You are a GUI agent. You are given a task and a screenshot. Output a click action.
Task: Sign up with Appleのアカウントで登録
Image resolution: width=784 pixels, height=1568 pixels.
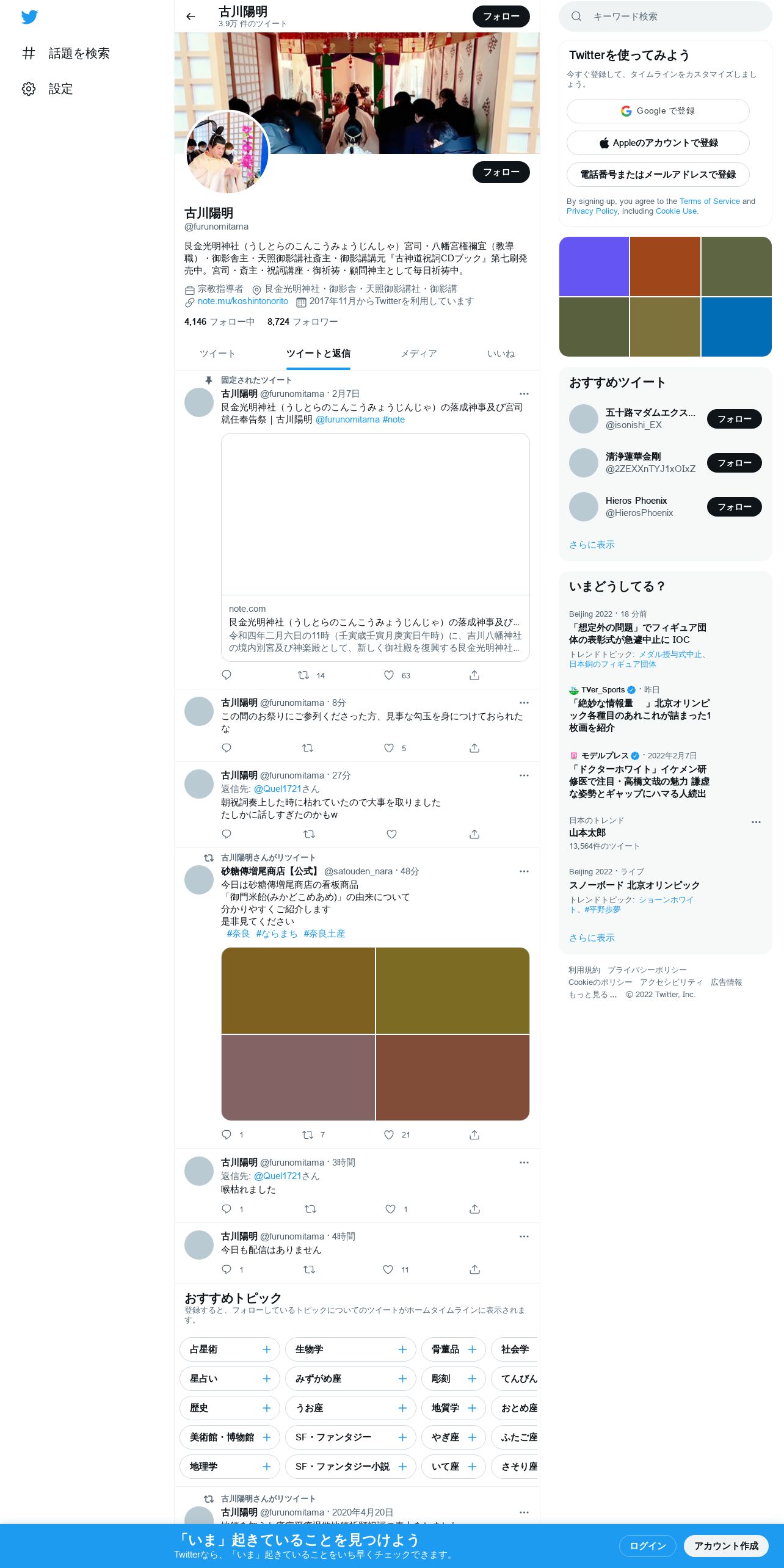658,143
